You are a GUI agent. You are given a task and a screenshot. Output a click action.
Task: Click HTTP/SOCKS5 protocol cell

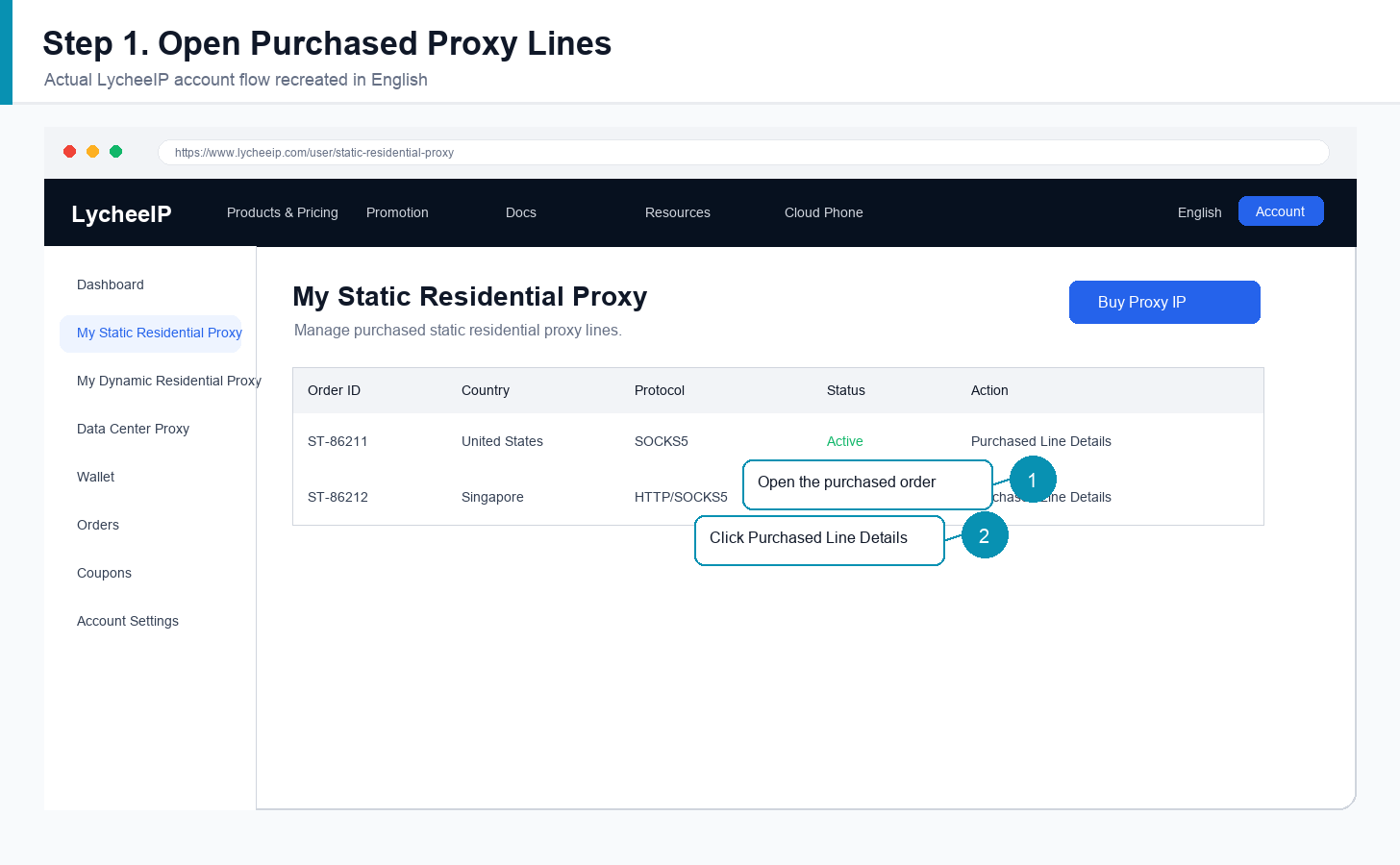(681, 497)
